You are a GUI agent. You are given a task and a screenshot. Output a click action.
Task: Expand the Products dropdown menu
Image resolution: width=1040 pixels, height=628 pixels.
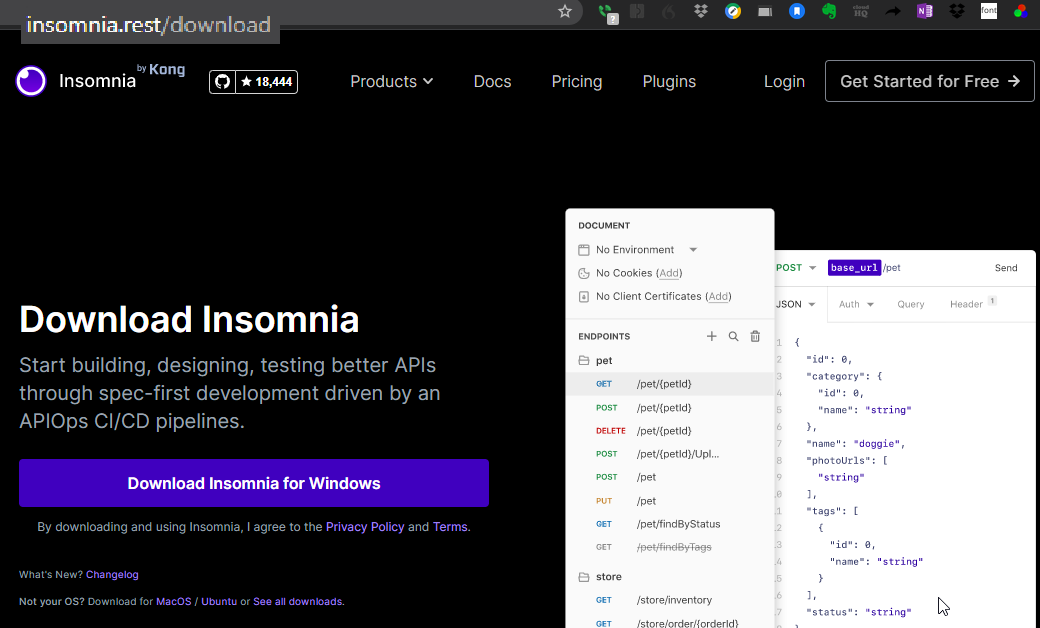tap(391, 82)
